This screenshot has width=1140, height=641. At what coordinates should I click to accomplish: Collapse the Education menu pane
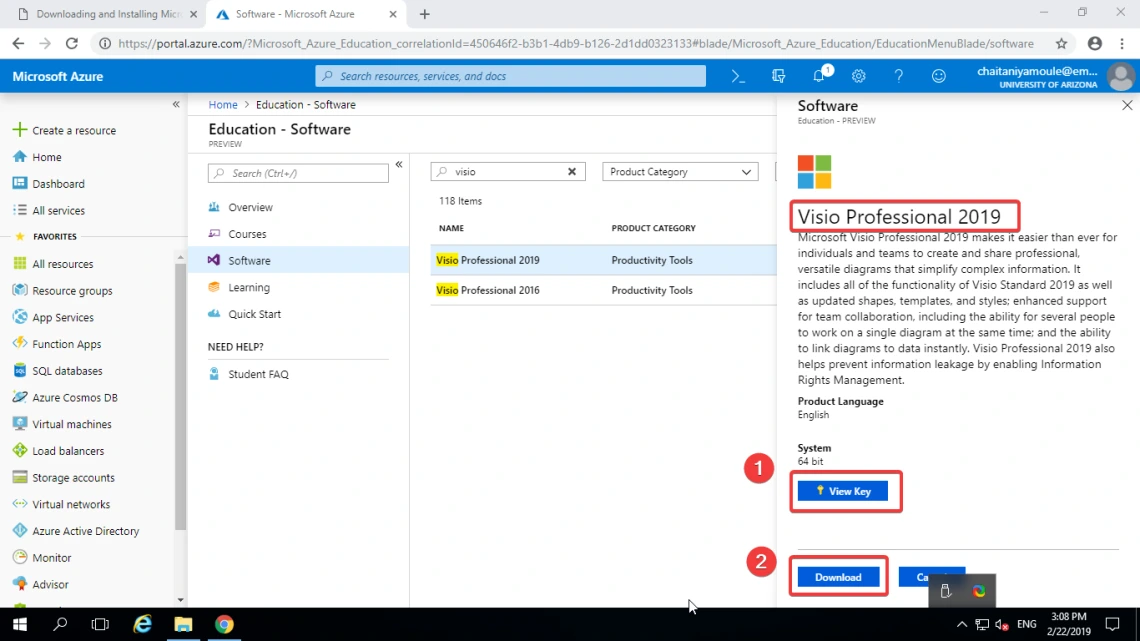(399, 164)
